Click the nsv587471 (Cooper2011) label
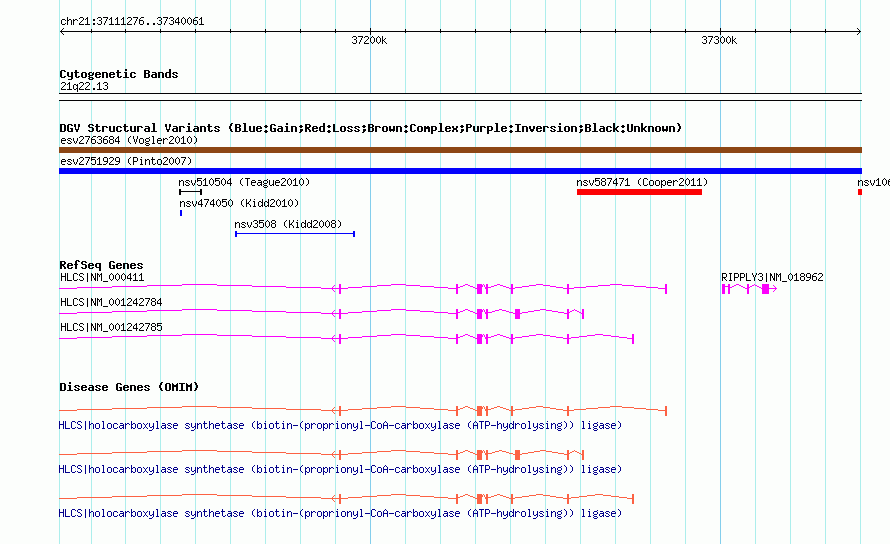This screenshot has height=544, width=890. [x=642, y=182]
